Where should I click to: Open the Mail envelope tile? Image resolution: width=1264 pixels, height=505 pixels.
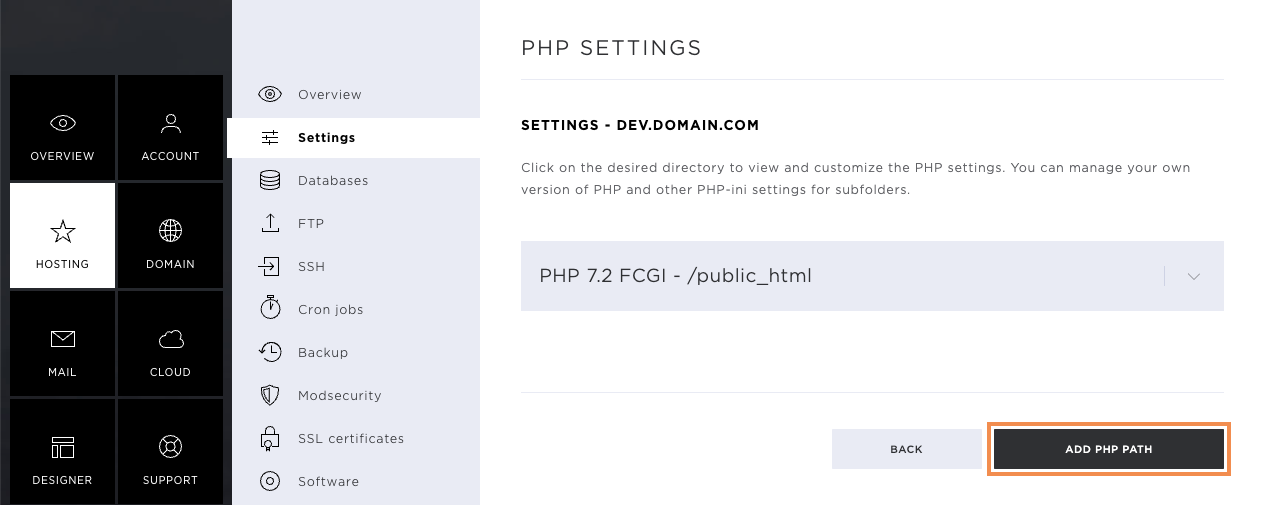62,344
